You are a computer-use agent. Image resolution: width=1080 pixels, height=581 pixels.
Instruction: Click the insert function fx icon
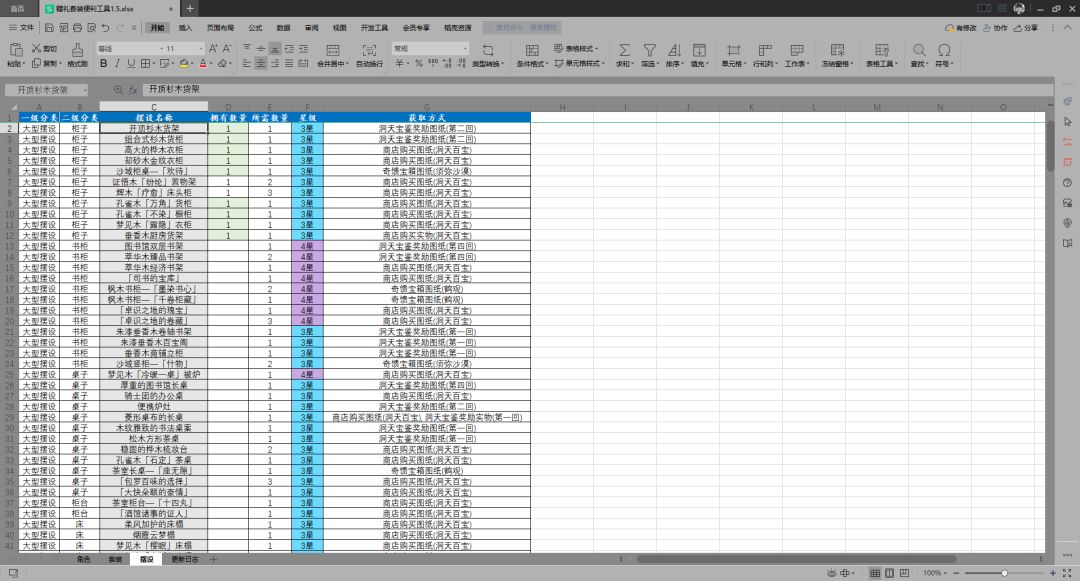[x=133, y=89]
